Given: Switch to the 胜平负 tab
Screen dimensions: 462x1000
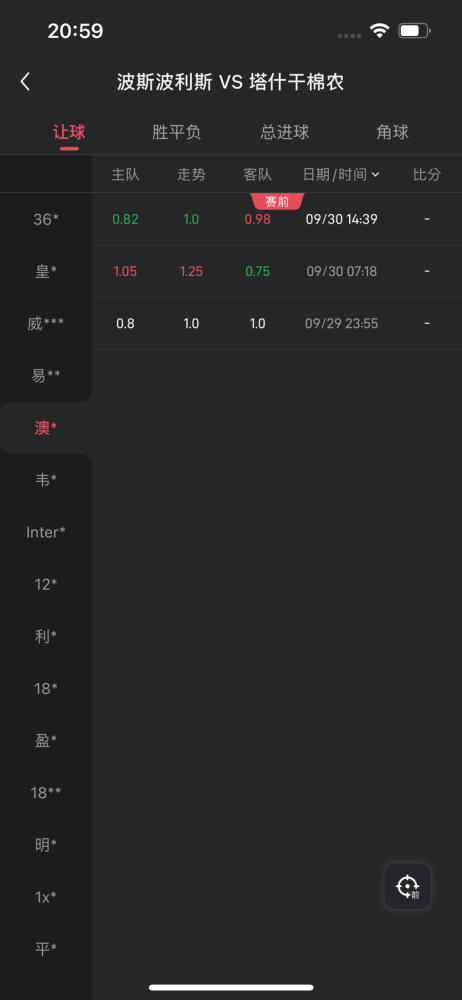Looking at the screenshot, I should pyautogui.click(x=177, y=132).
